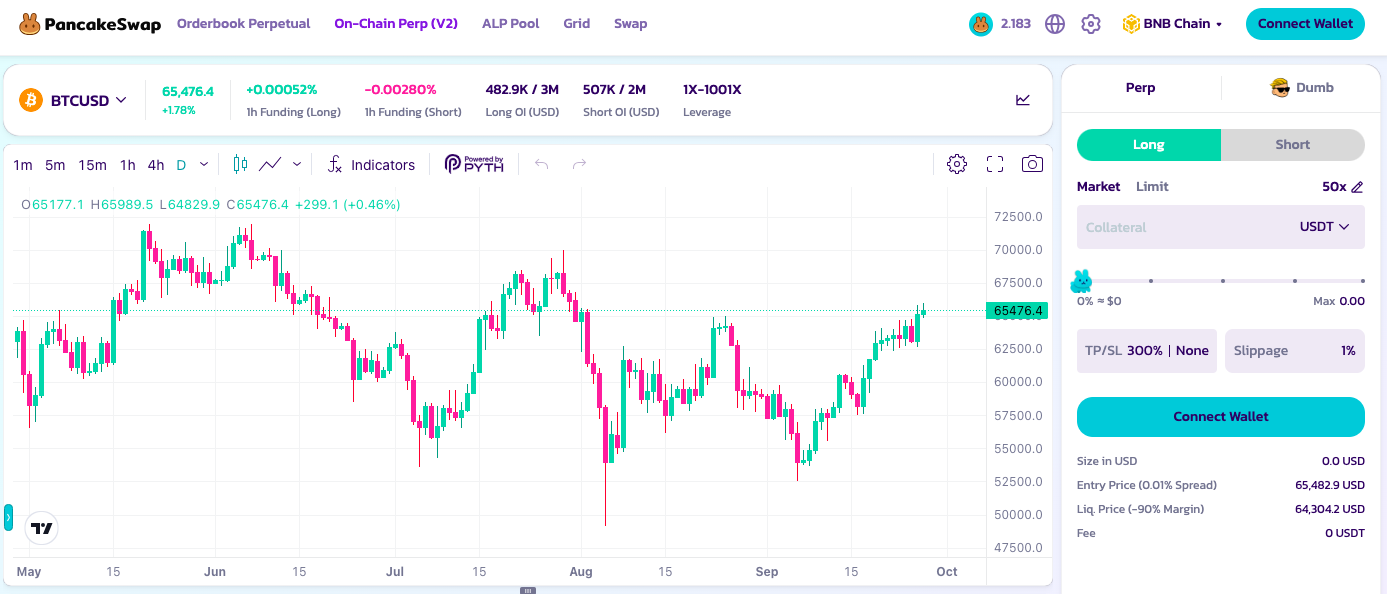Click Connect Wallet in header
Screen dimensions: 1387x594
(1305, 24)
